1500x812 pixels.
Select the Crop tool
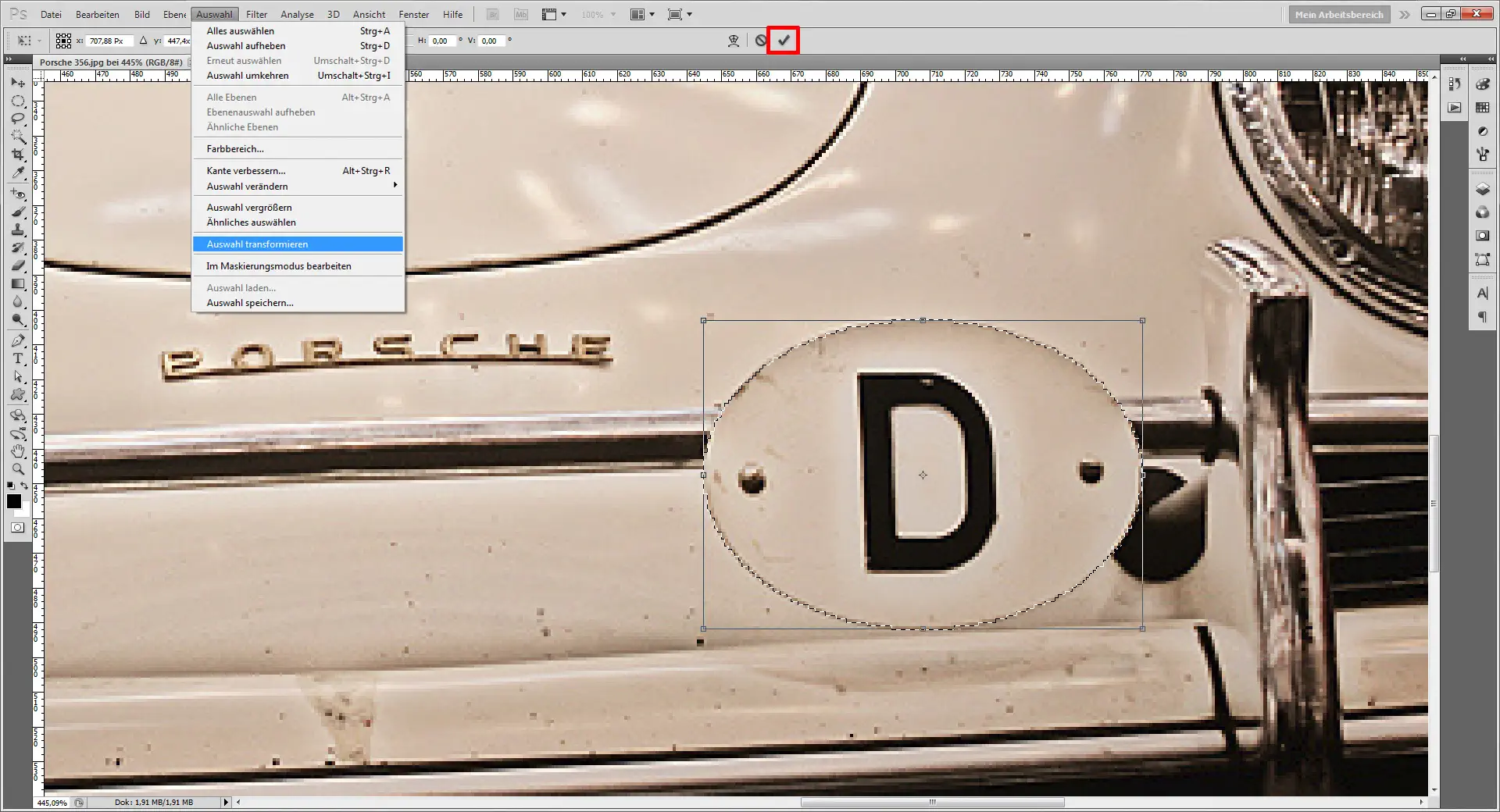point(17,155)
